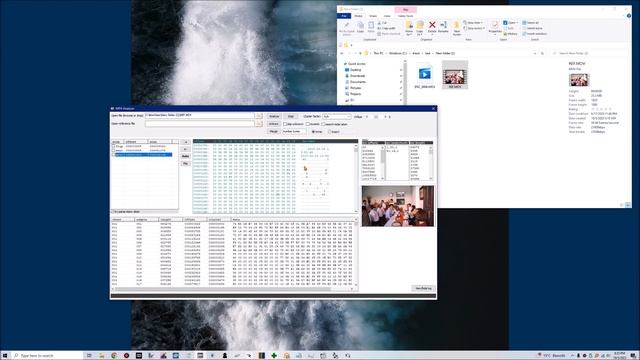The height and width of the screenshot is (360, 640).
Task: Click Copy path in Explorer ribbon
Action: tap(386, 28)
